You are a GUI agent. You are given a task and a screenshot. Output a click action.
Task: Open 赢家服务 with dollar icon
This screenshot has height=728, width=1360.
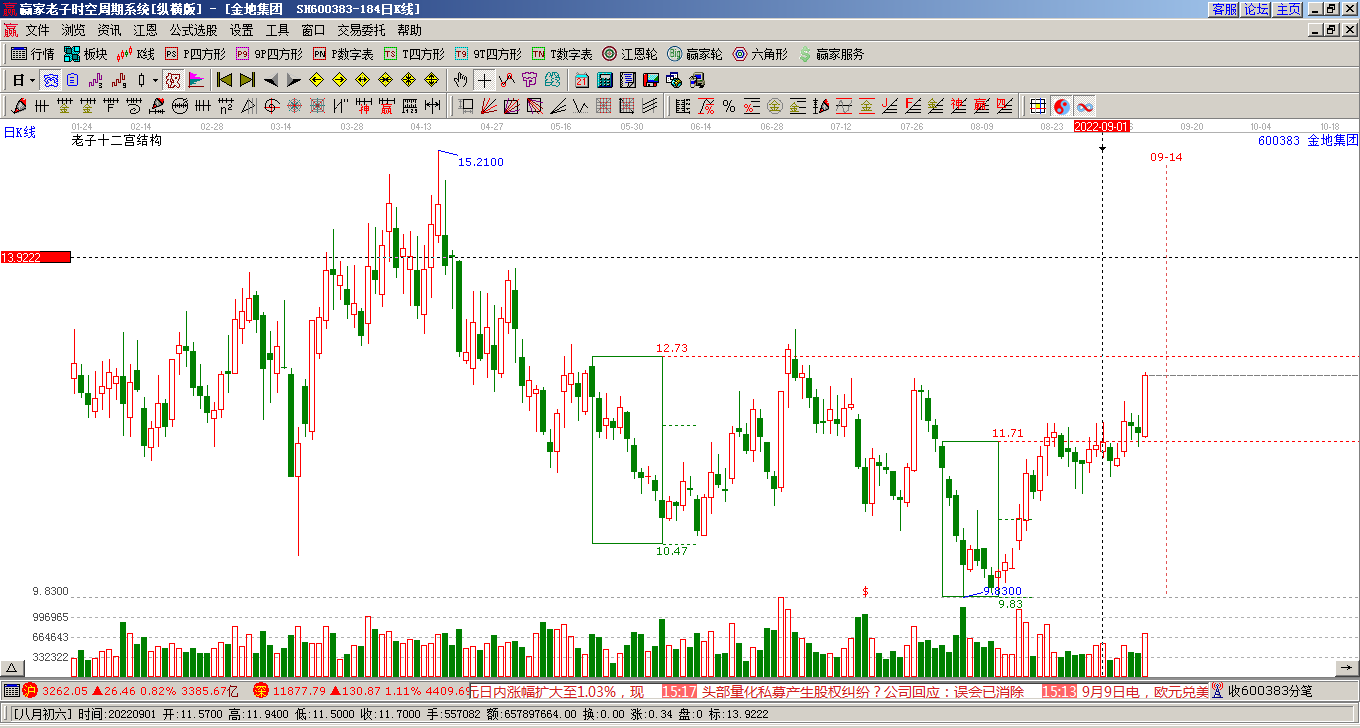[831, 54]
